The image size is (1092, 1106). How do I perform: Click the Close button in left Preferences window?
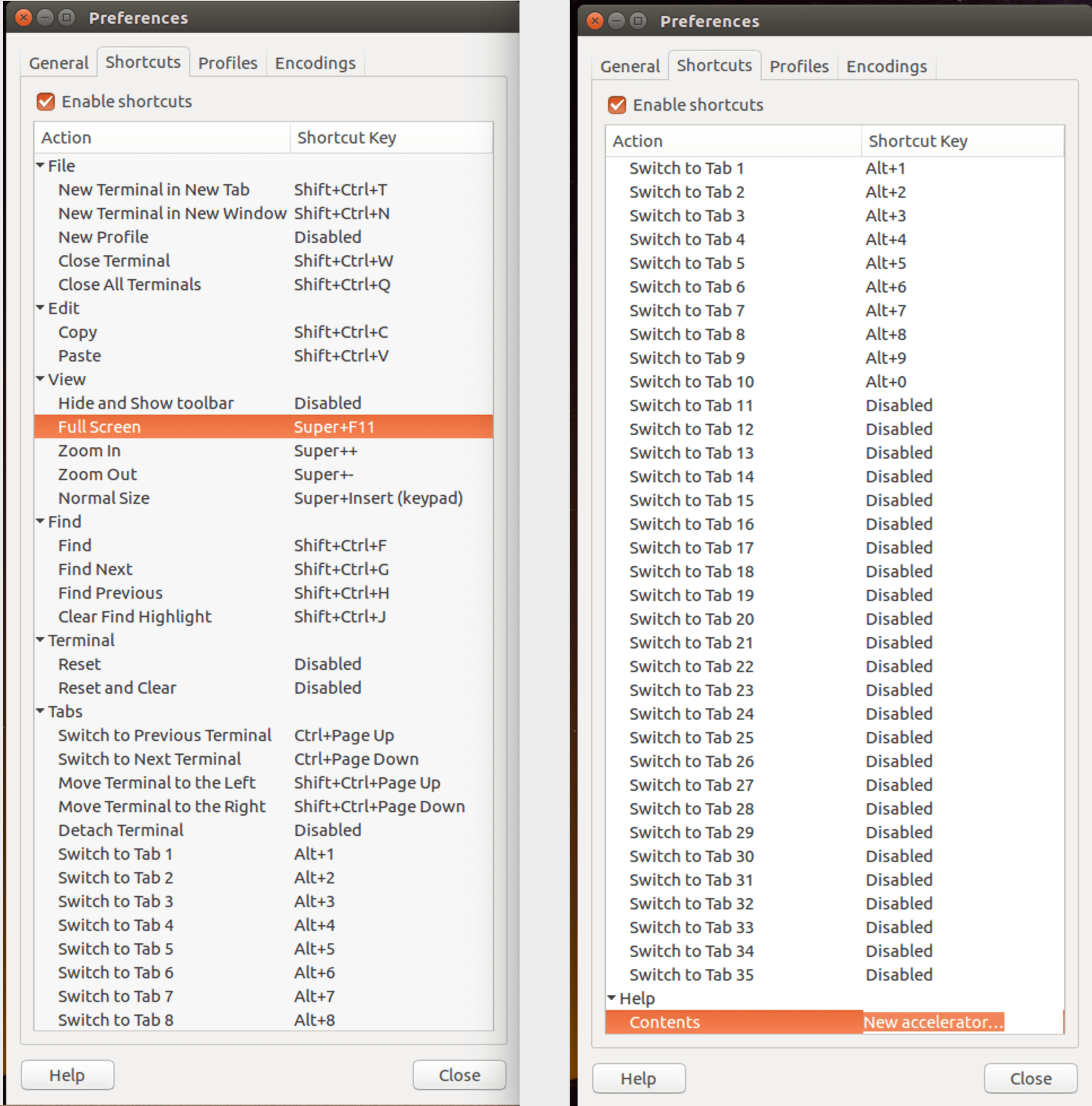[460, 1075]
